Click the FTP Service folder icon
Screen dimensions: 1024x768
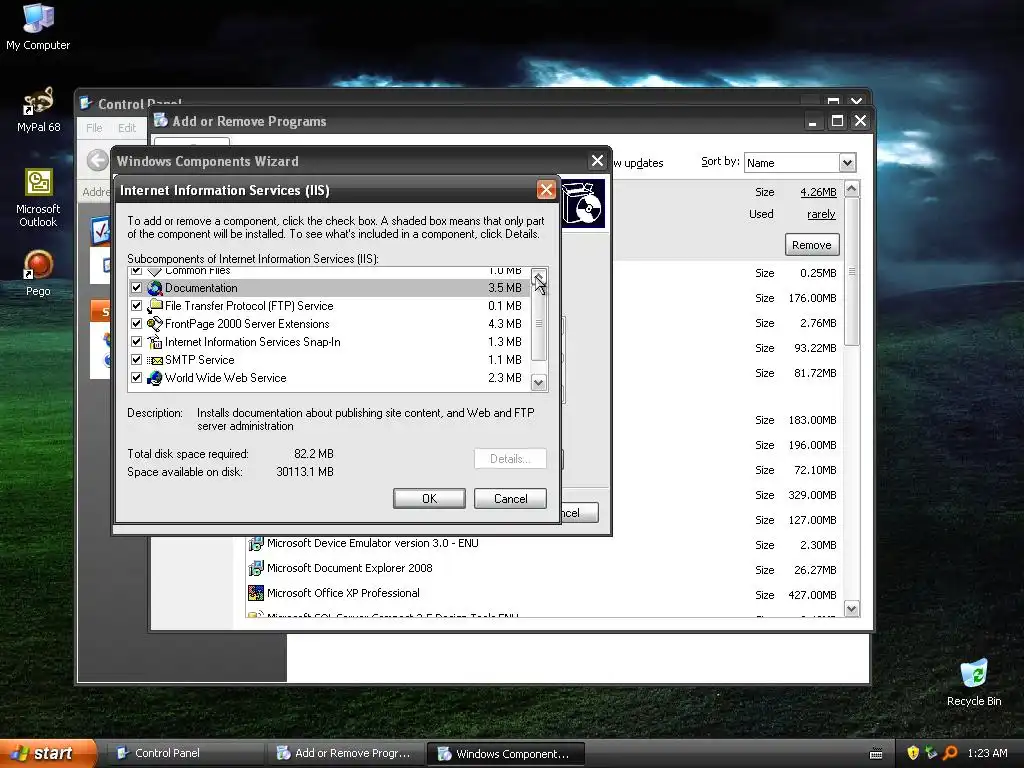pos(155,306)
